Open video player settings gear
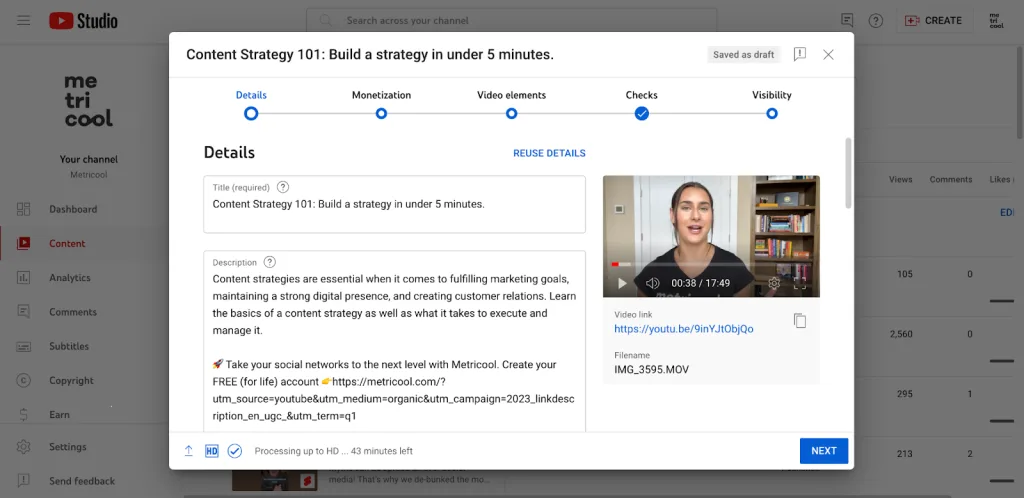 773,283
